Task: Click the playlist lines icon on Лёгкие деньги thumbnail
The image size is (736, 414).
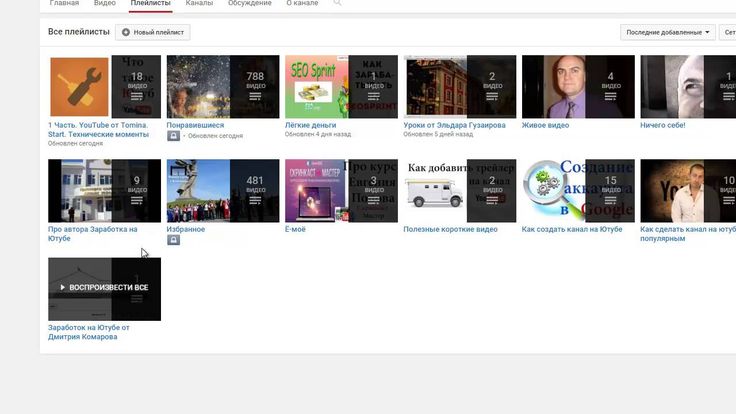Action: (373, 97)
